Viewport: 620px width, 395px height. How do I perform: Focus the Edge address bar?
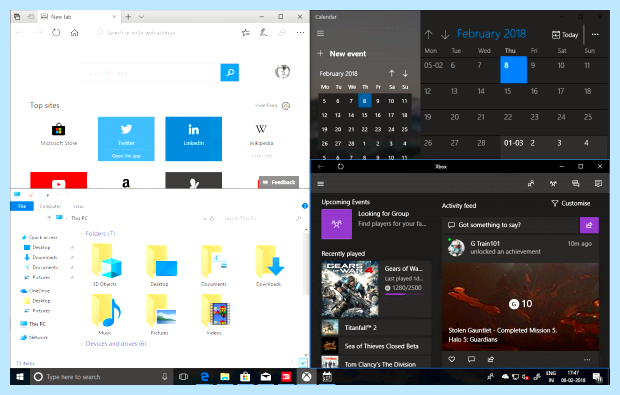[x=166, y=32]
